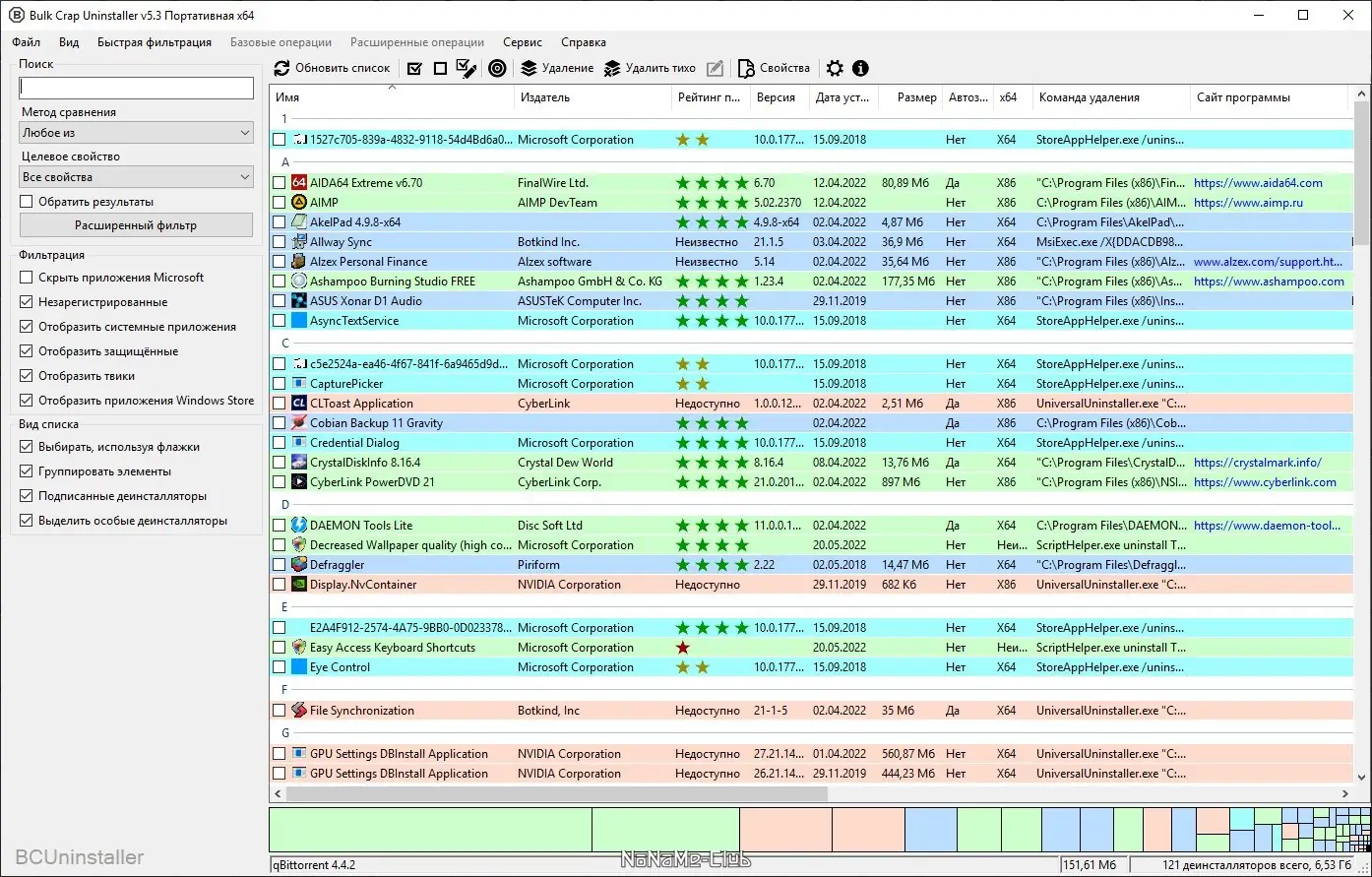Open the Метод сравнения dropdown
The height and width of the screenshot is (877, 1372).
coord(137,133)
